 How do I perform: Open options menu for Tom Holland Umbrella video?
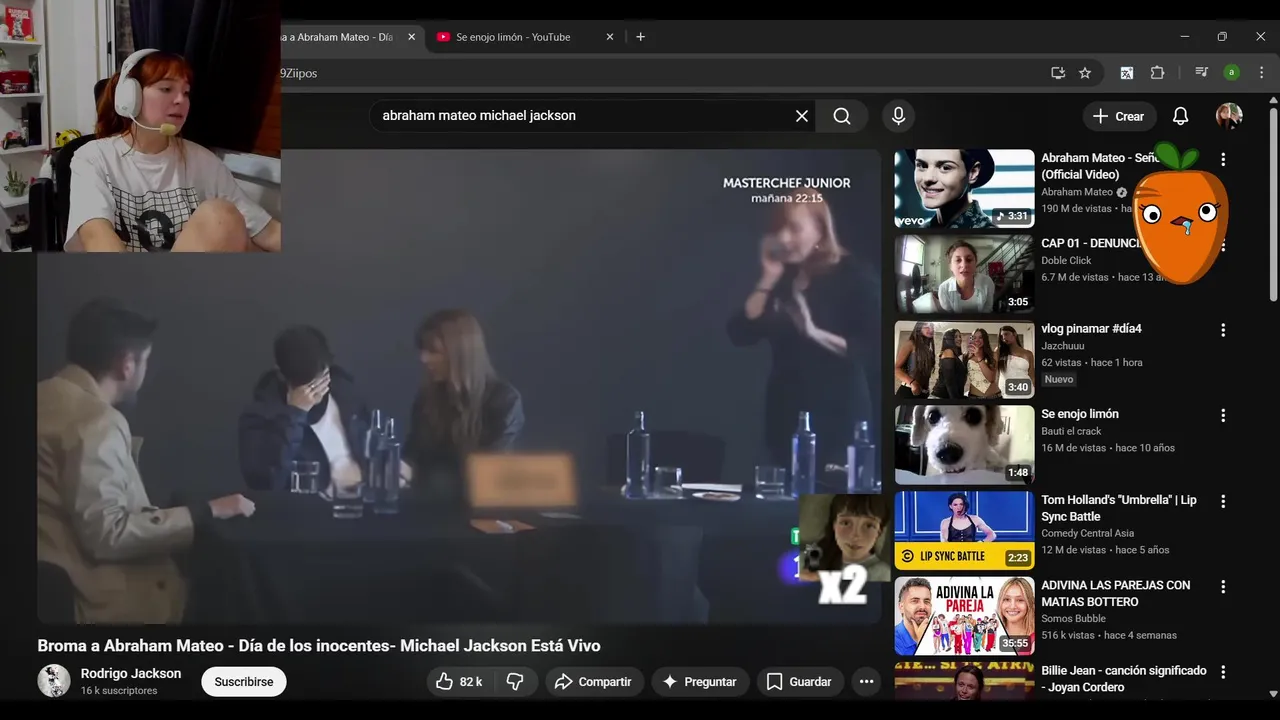[1222, 501]
